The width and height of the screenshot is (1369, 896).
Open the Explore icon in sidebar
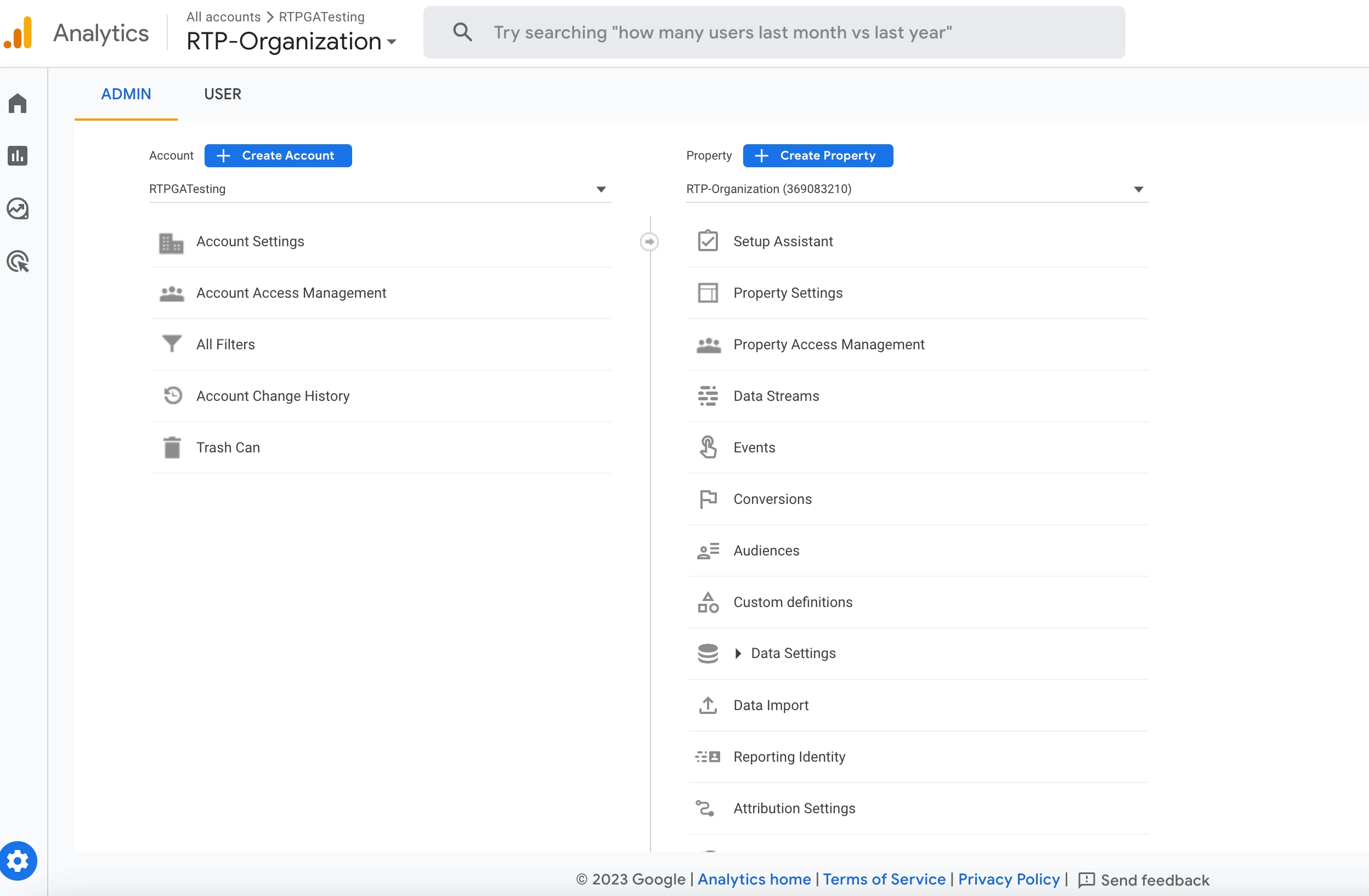(18, 208)
